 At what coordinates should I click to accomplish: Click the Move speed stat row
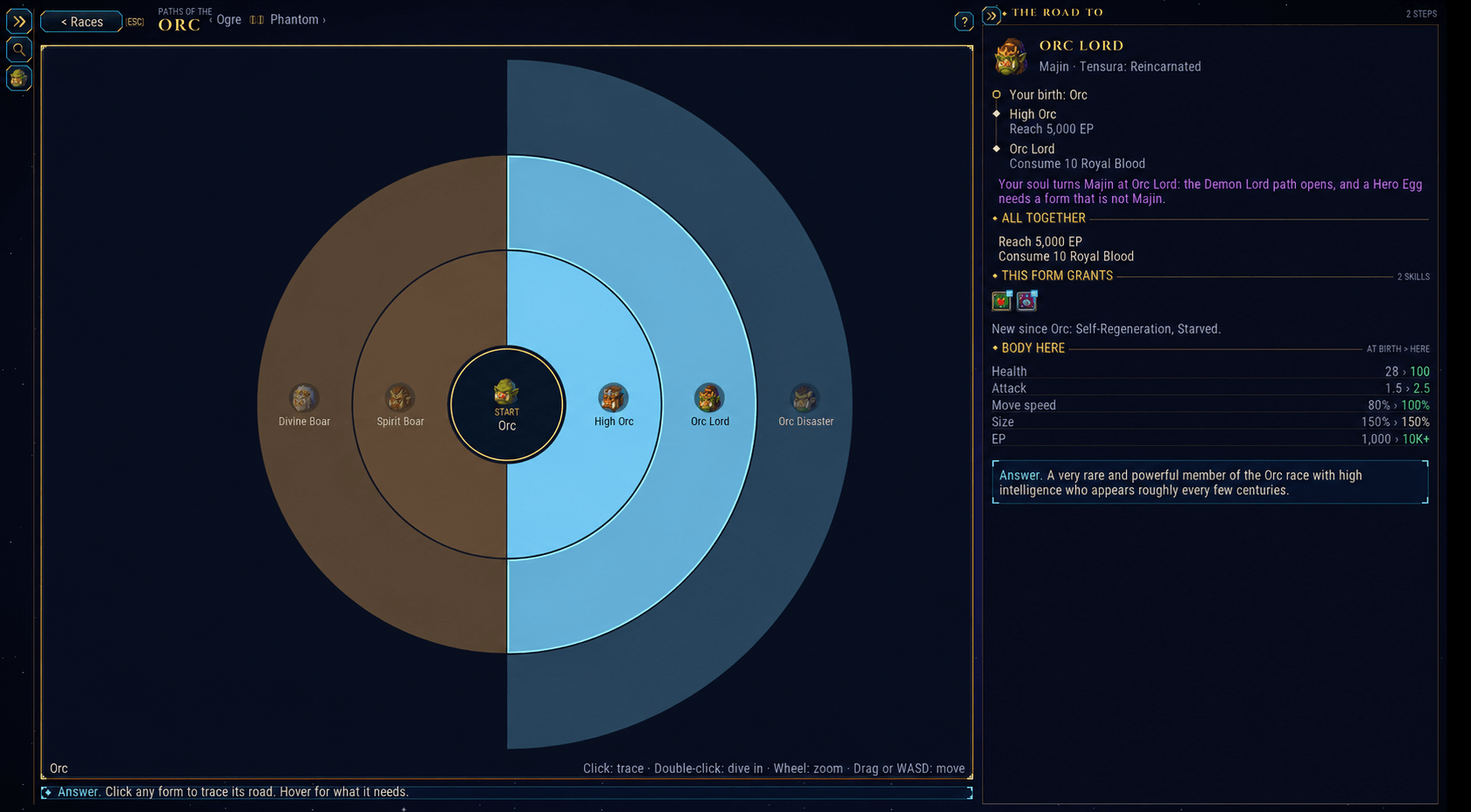tap(1210, 405)
